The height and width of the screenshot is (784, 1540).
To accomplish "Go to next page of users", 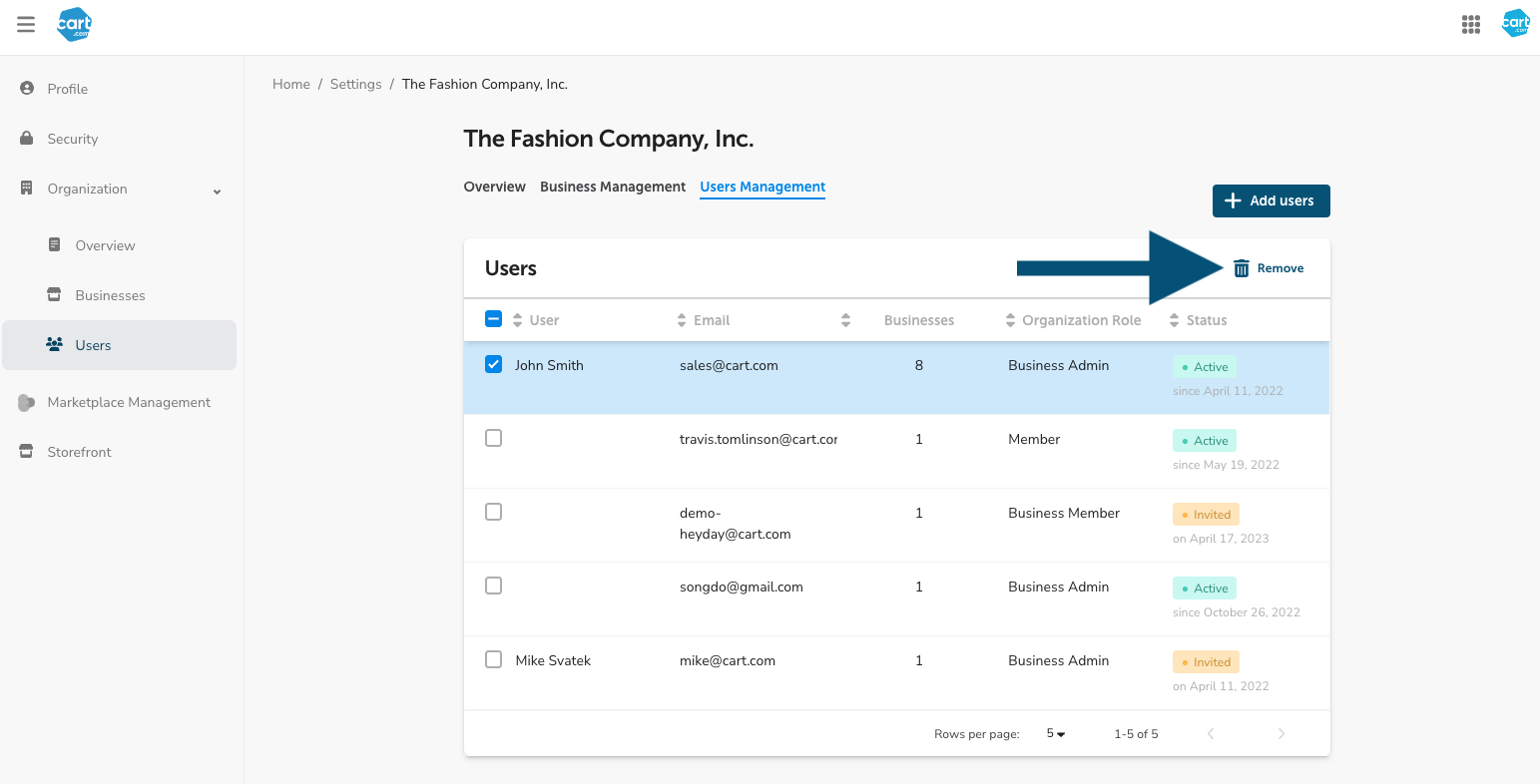I will (1282, 734).
